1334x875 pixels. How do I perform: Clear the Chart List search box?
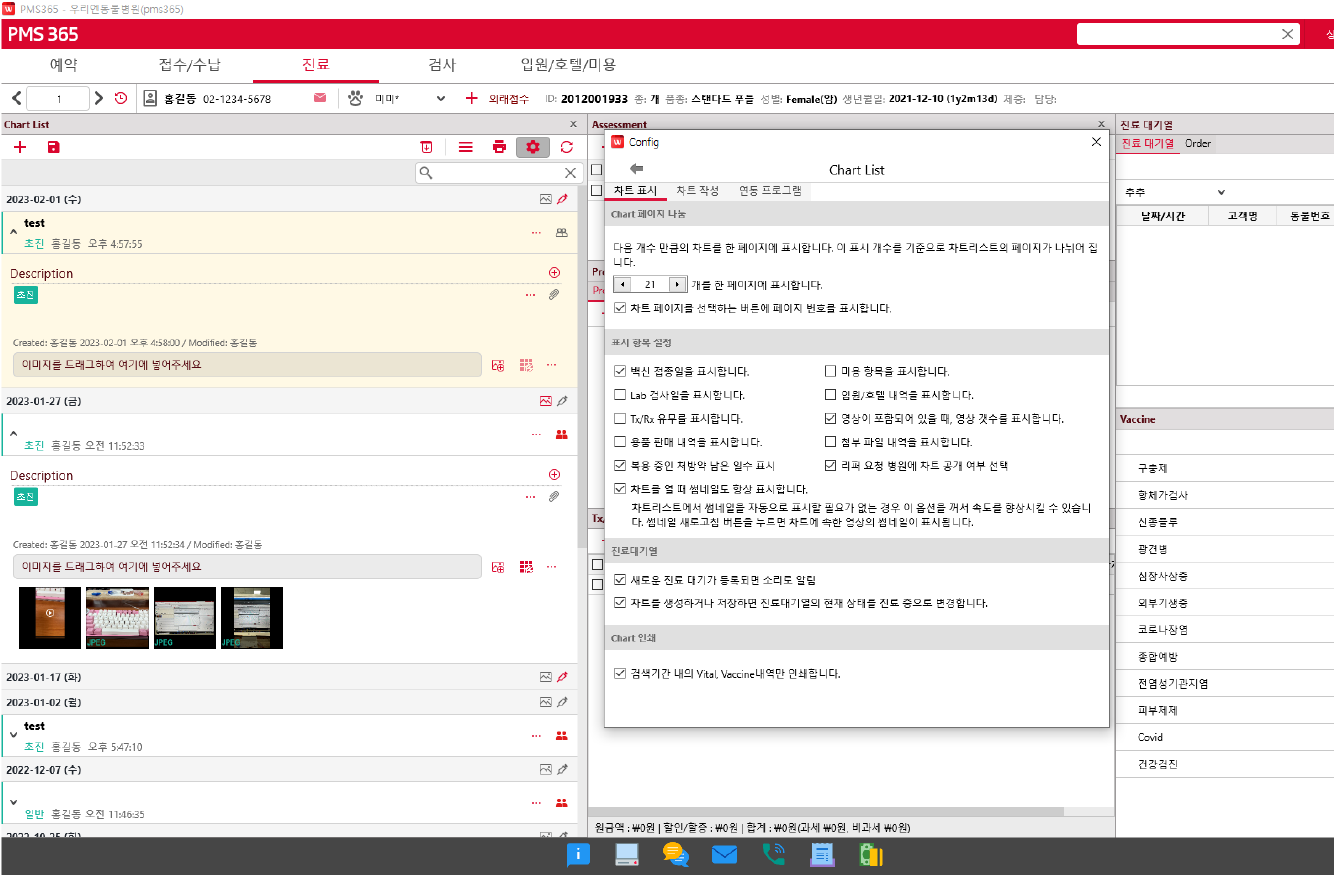[569, 173]
